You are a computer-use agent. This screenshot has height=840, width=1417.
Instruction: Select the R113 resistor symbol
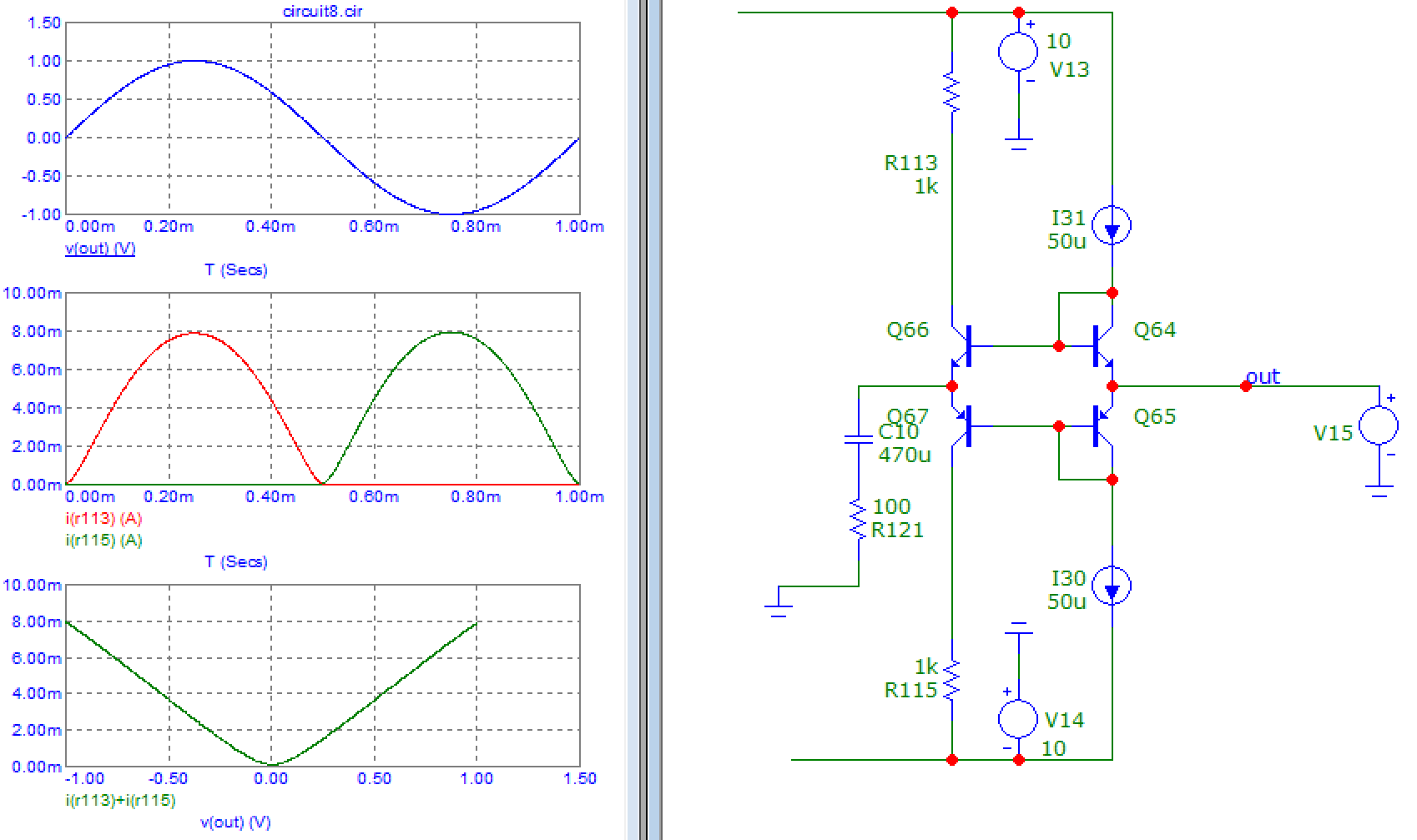[x=951, y=93]
